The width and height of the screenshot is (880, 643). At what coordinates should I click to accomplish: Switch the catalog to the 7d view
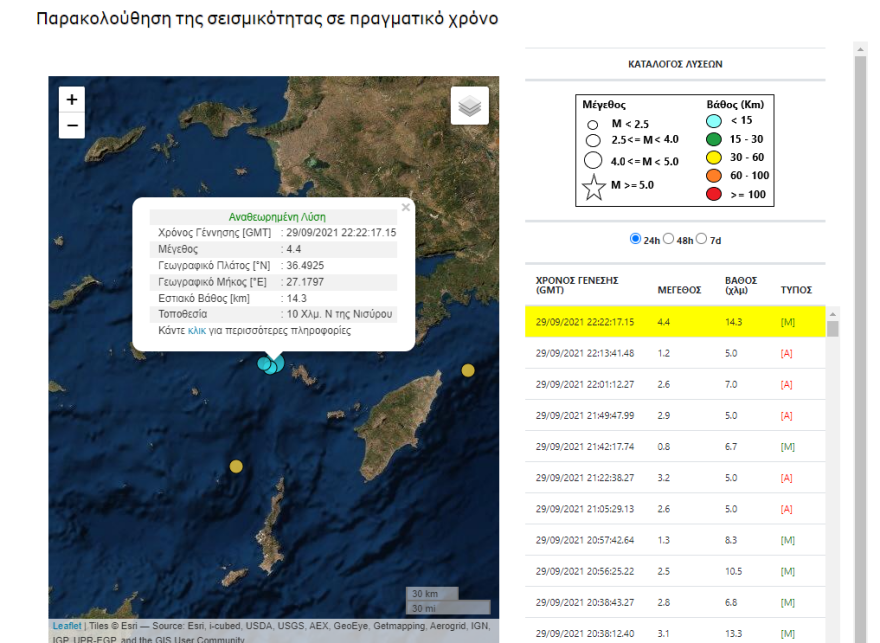click(700, 237)
